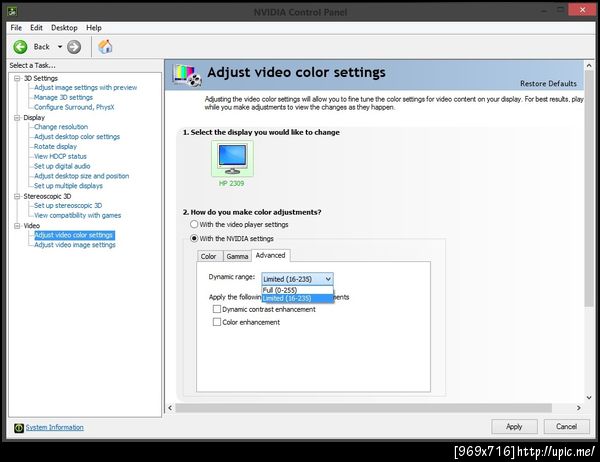Click the Cancel button
This screenshot has height=462, width=600.
pyautogui.click(x=567, y=426)
